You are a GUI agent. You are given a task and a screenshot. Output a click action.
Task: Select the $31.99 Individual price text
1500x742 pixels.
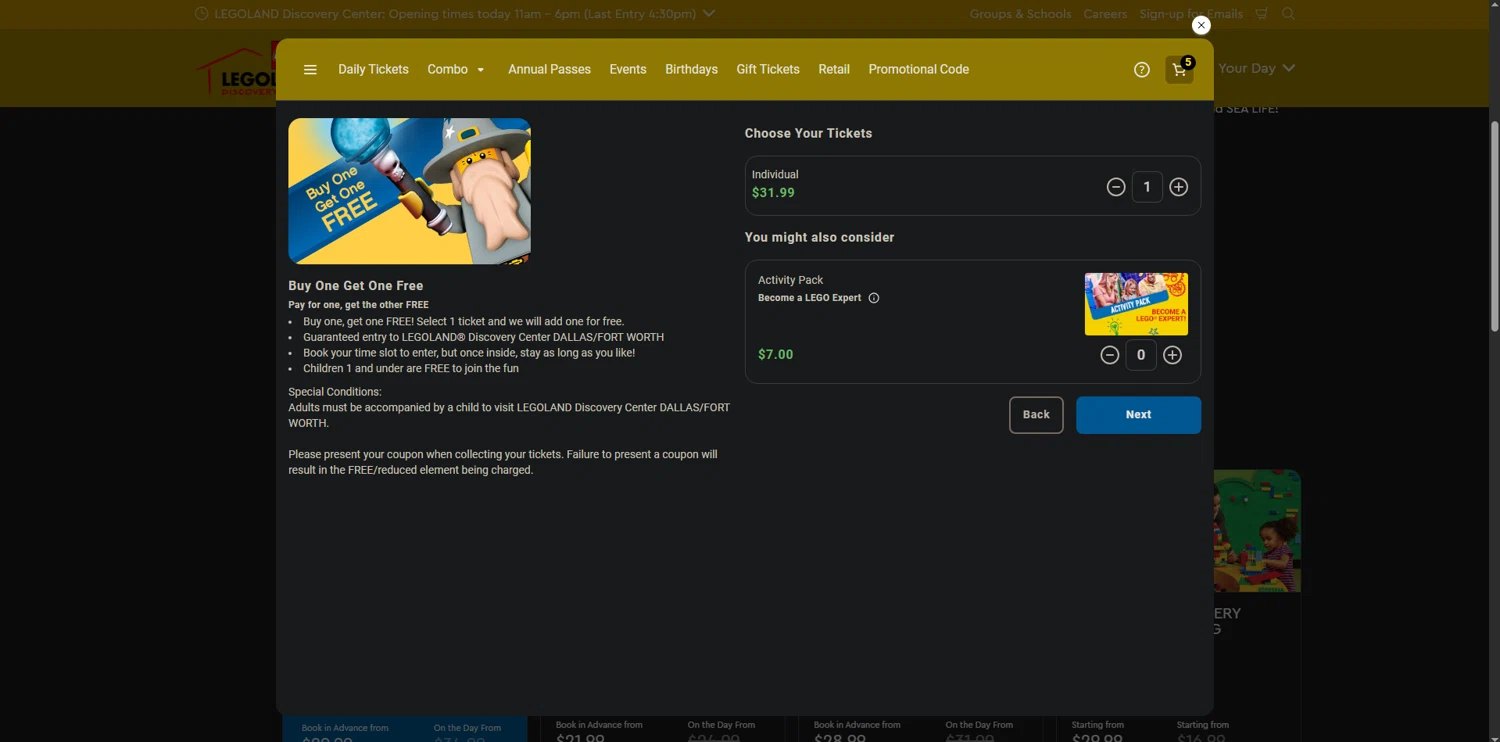[x=773, y=193]
